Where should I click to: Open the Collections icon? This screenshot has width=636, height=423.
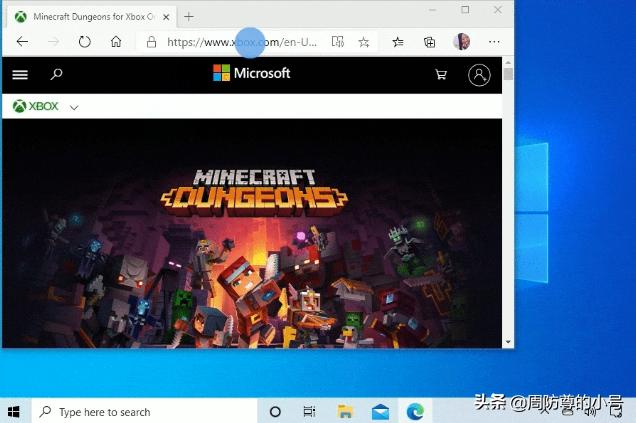pyautogui.click(x=429, y=42)
